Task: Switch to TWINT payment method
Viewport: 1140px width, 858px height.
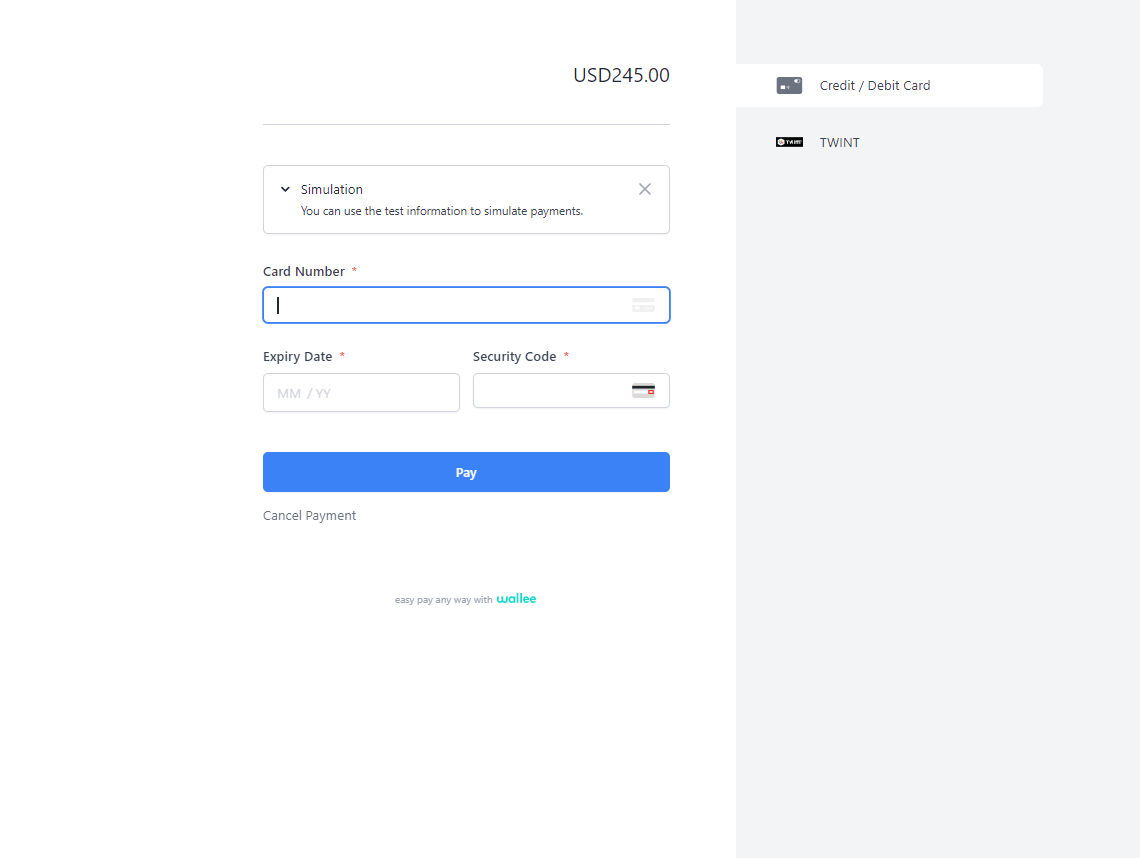Action: click(839, 142)
